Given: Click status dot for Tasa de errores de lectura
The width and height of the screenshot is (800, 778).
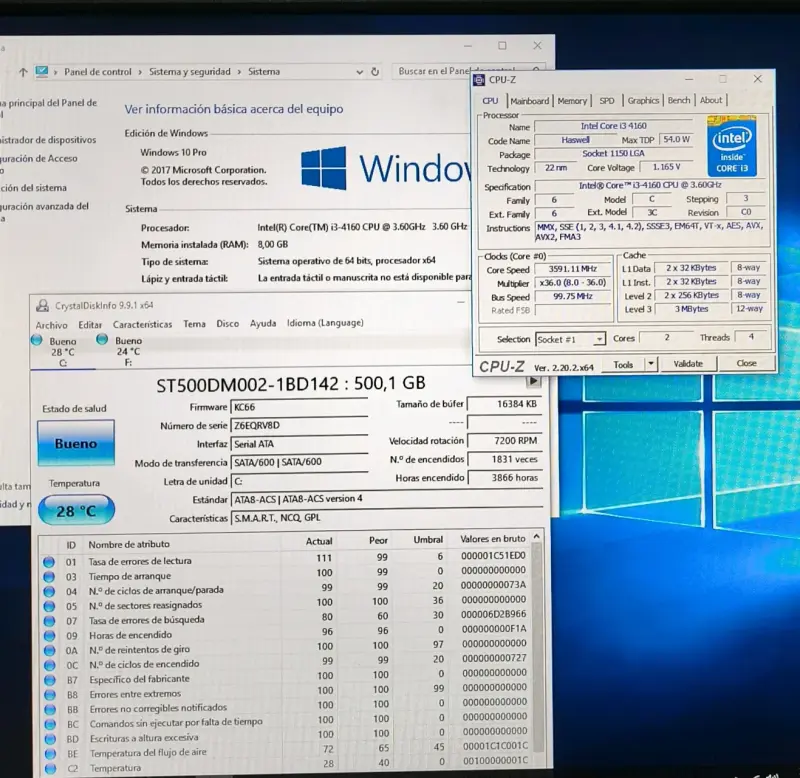Looking at the screenshot, I should point(48,562).
